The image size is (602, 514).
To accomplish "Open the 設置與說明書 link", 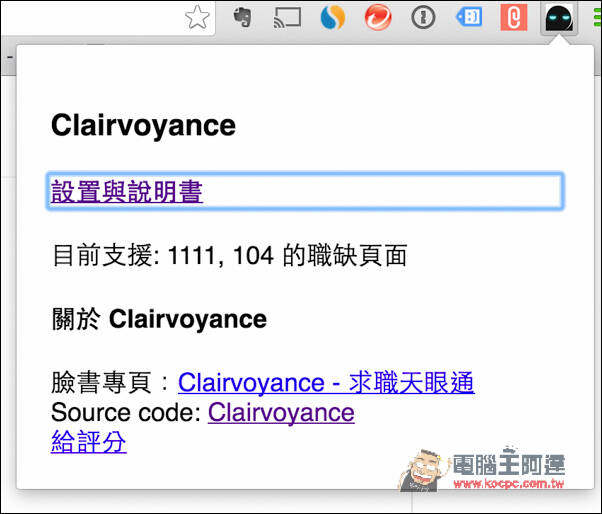I will click(x=127, y=191).
